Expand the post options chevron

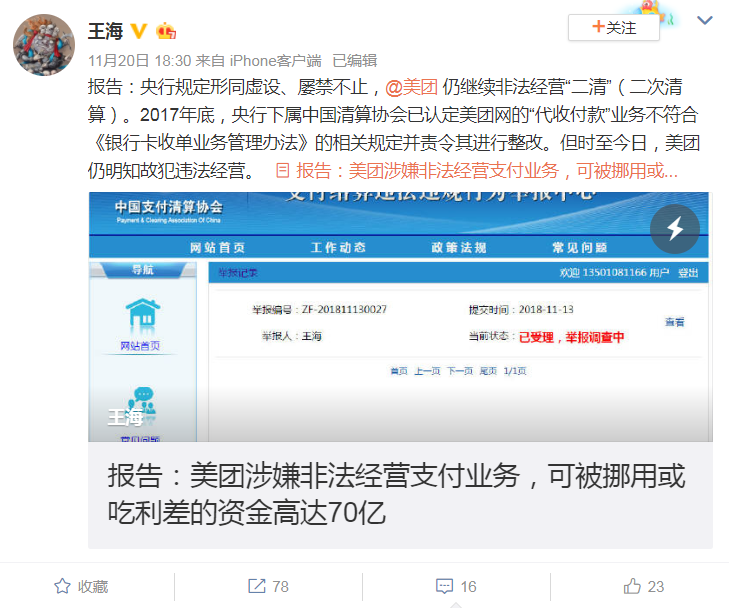705,20
